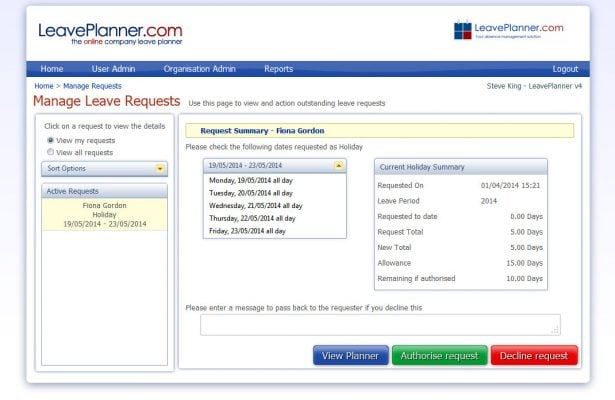
Task: Click Monday, 19/05/2014 all day entry
Action: 251,180
